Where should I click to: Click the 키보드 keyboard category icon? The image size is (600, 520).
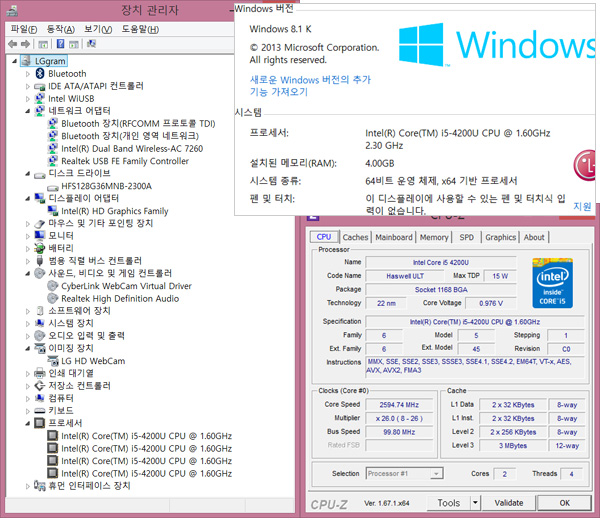tap(40, 411)
